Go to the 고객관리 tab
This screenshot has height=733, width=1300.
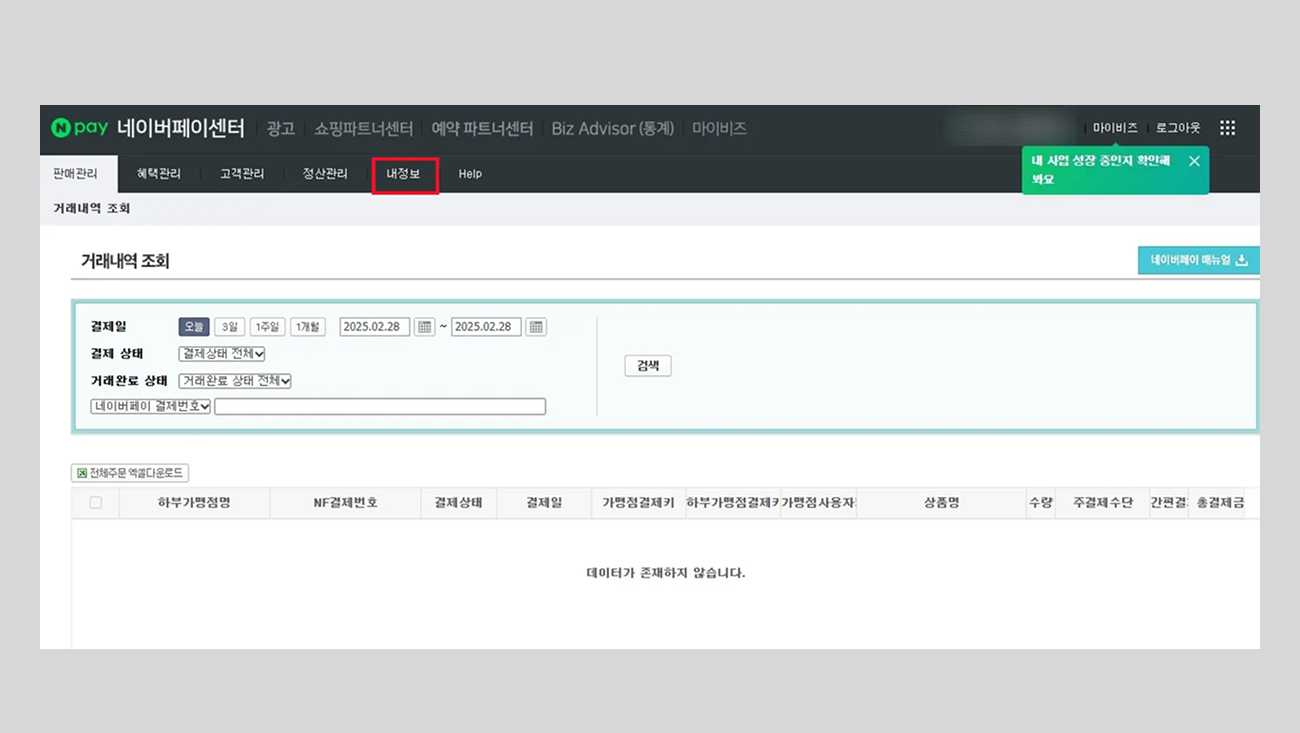pyautogui.click(x=242, y=174)
